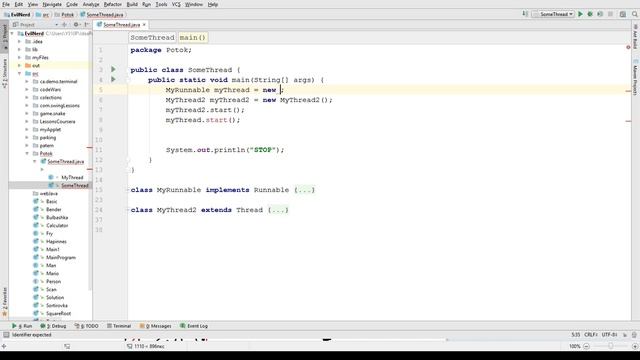
Task: Click the inspector icon at status bar's far right
Action: 634,335
